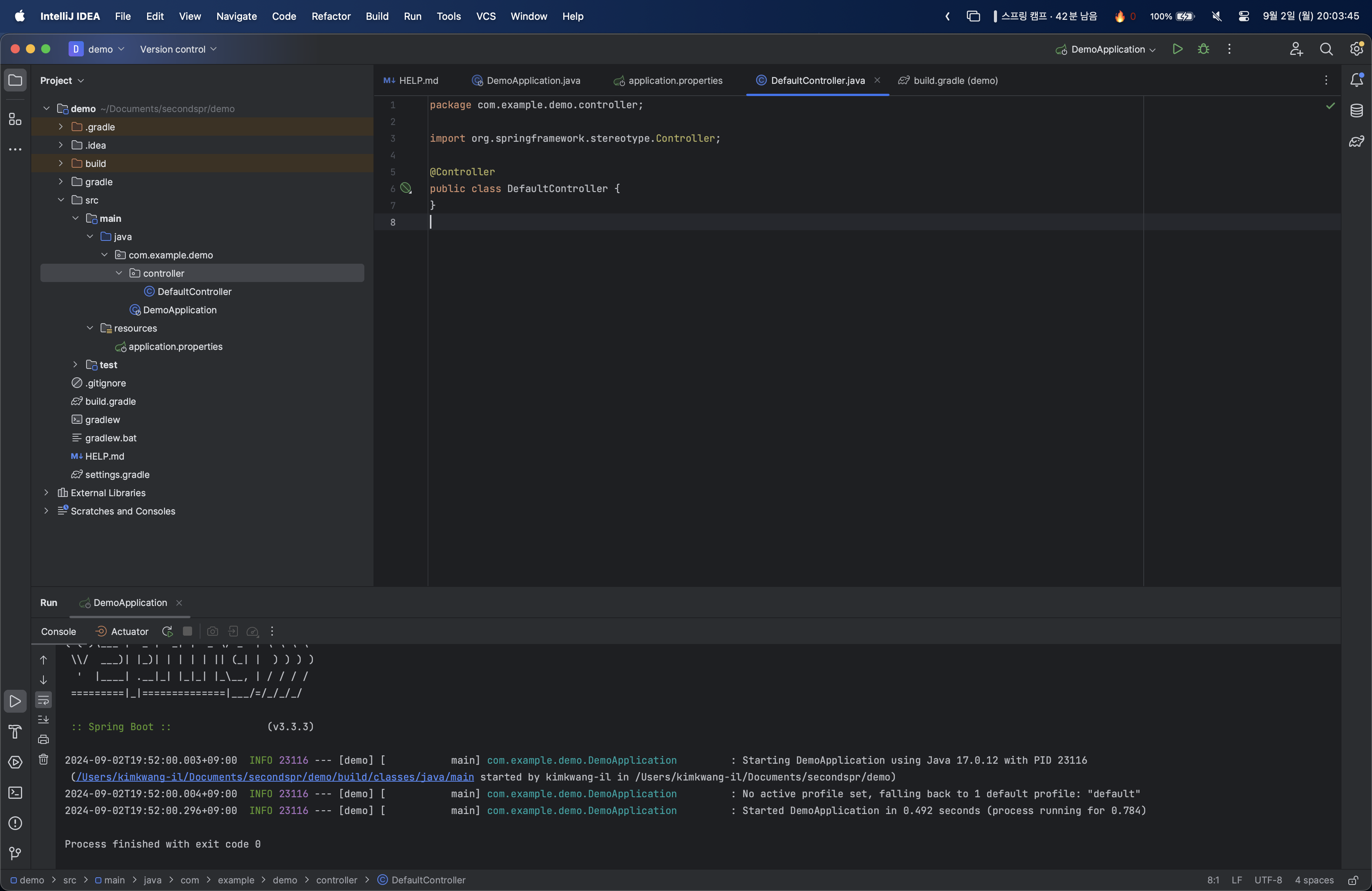The height and width of the screenshot is (891, 1372).
Task: Toggle scroll to end of console
Action: pyautogui.click(x=43, y=719)
